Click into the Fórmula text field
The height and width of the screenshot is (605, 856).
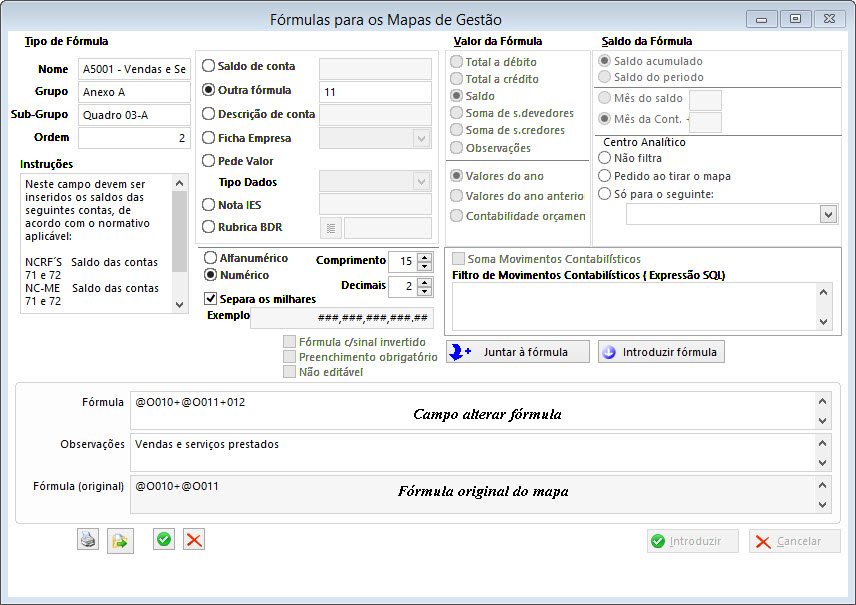click(470, 410)
